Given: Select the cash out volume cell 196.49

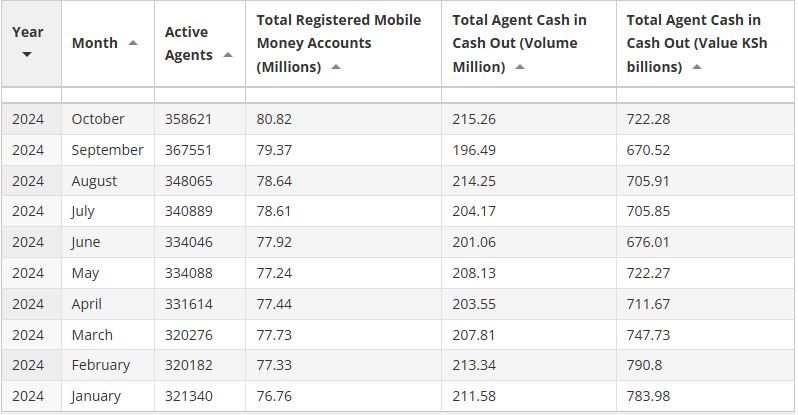Looking at the screenshot, I should click(473, 150).
